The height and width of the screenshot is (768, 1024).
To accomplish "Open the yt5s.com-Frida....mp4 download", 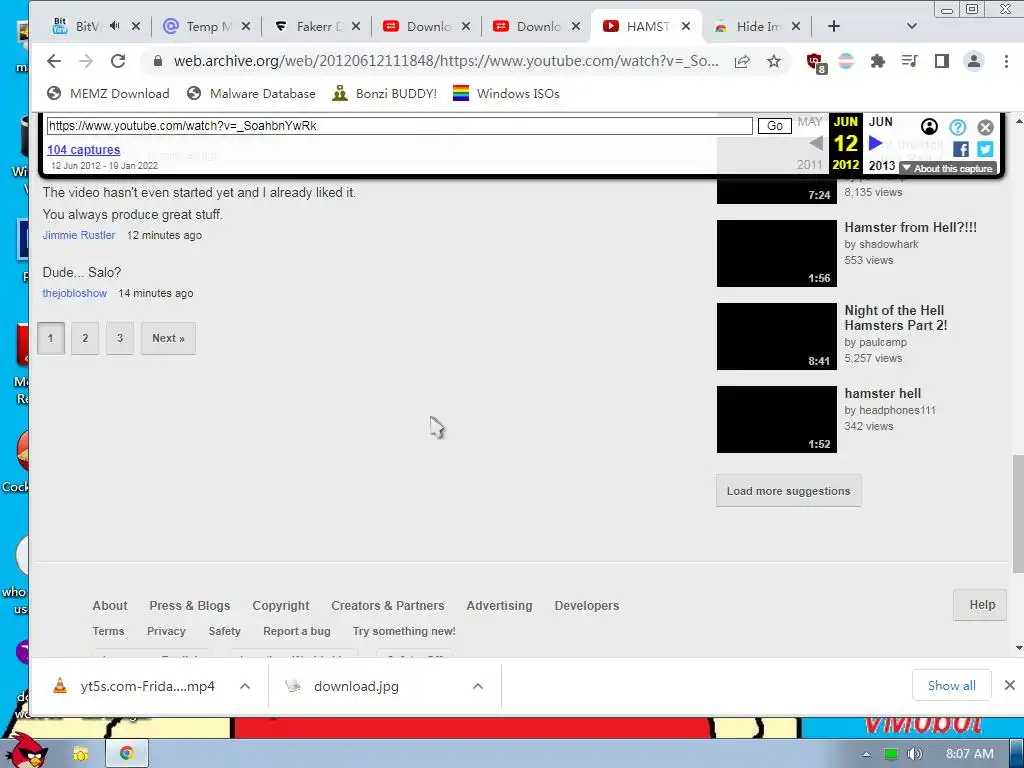I will click(x=147, y=686).
